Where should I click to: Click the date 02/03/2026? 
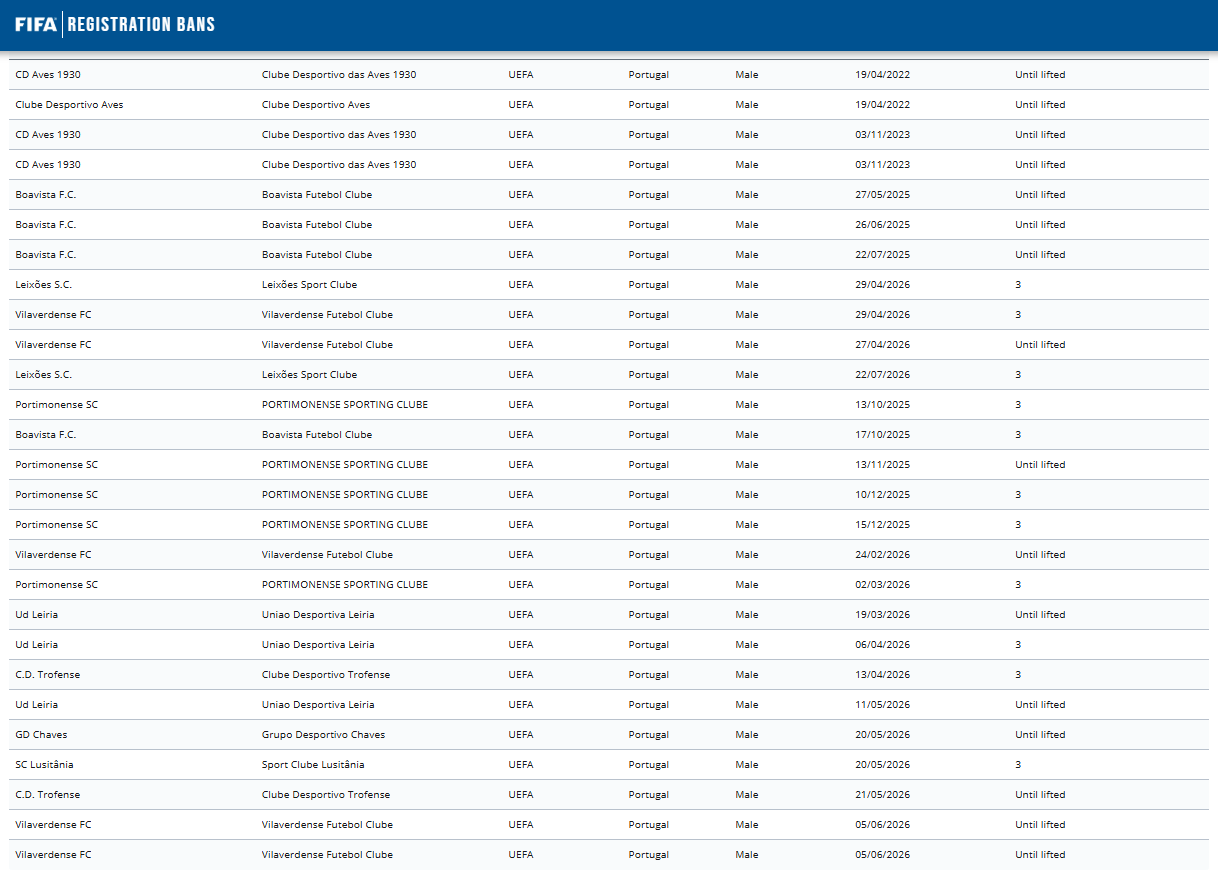pyautogui.click(x=883, y=585)
